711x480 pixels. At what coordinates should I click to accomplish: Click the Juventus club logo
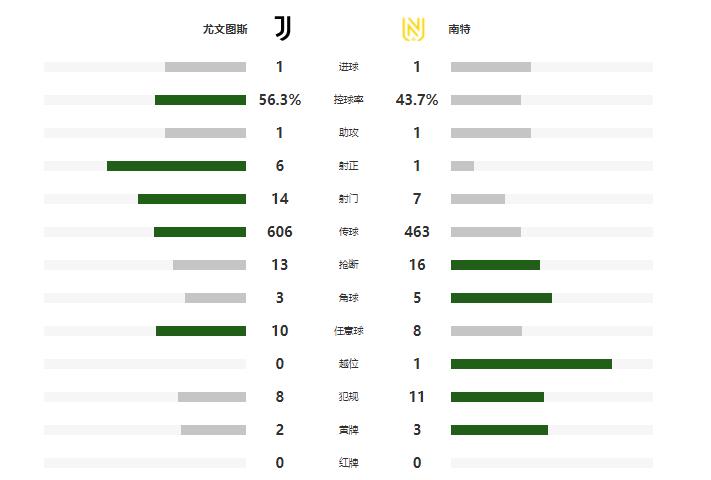[x=283, y=29]
